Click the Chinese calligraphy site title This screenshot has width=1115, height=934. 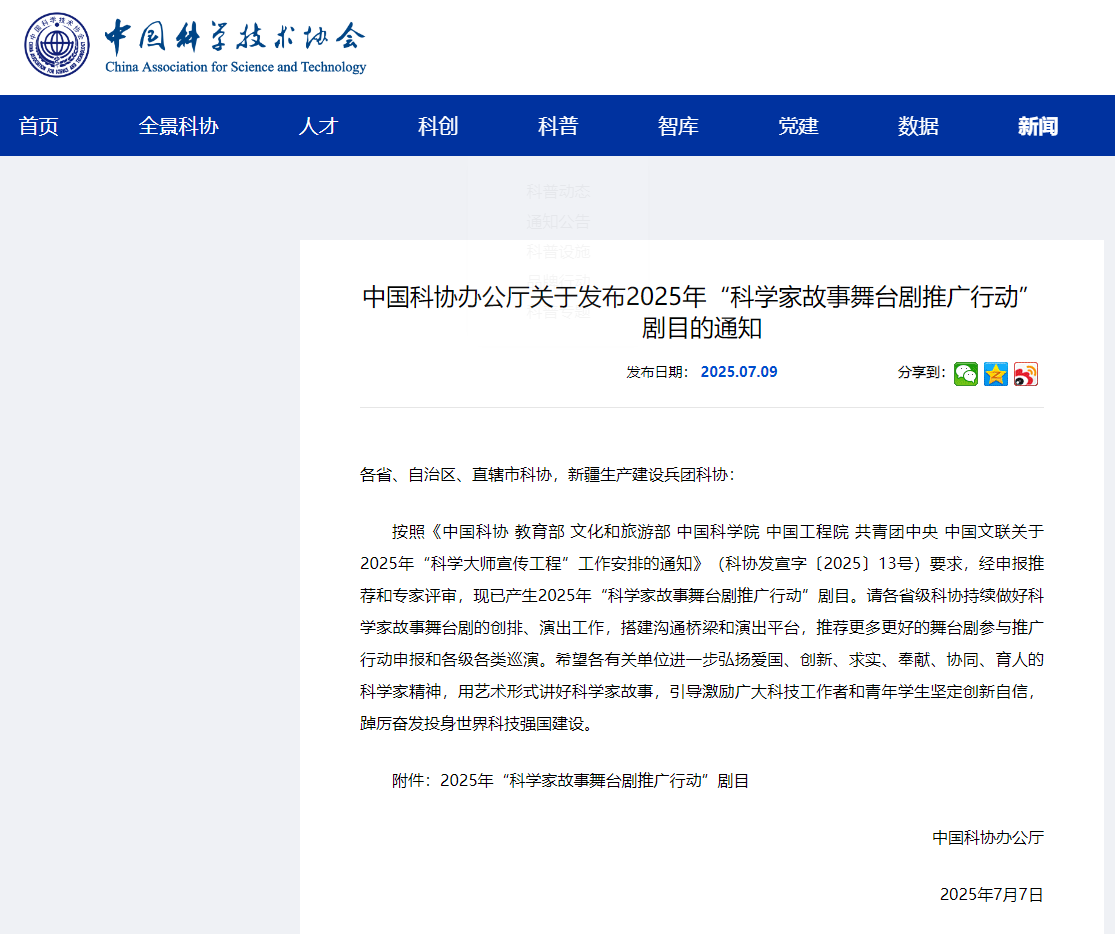pos(236,37)
